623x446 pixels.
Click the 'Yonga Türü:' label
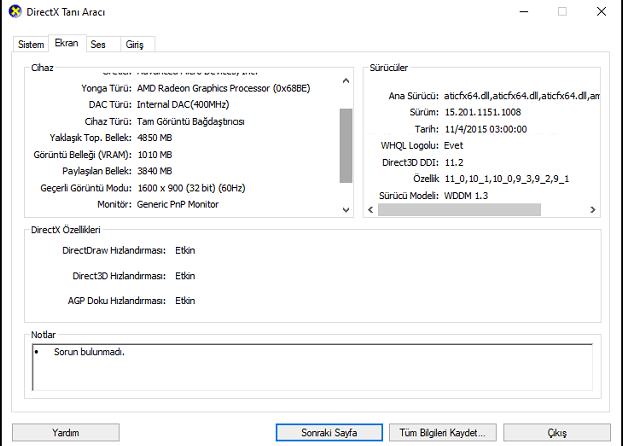point(106,88)
